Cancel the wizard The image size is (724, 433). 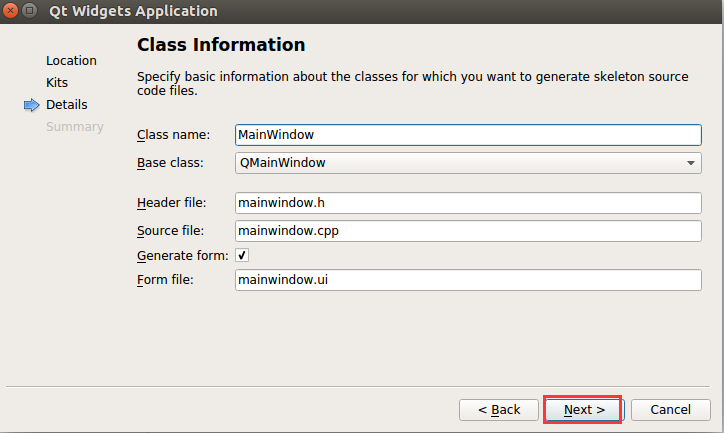pyautogui.click(x=670, y=409)
